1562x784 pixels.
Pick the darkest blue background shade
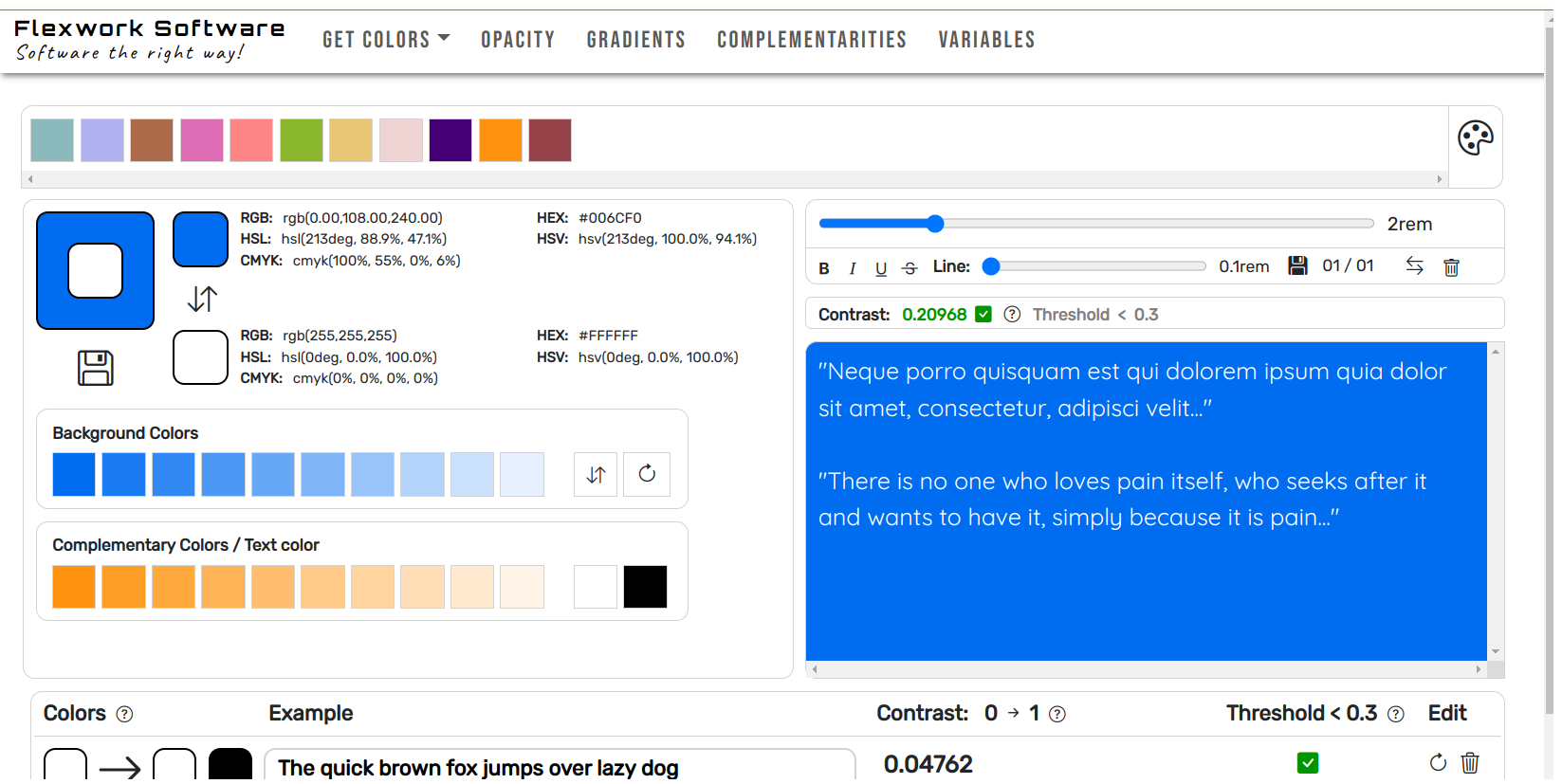click(74, 475)
